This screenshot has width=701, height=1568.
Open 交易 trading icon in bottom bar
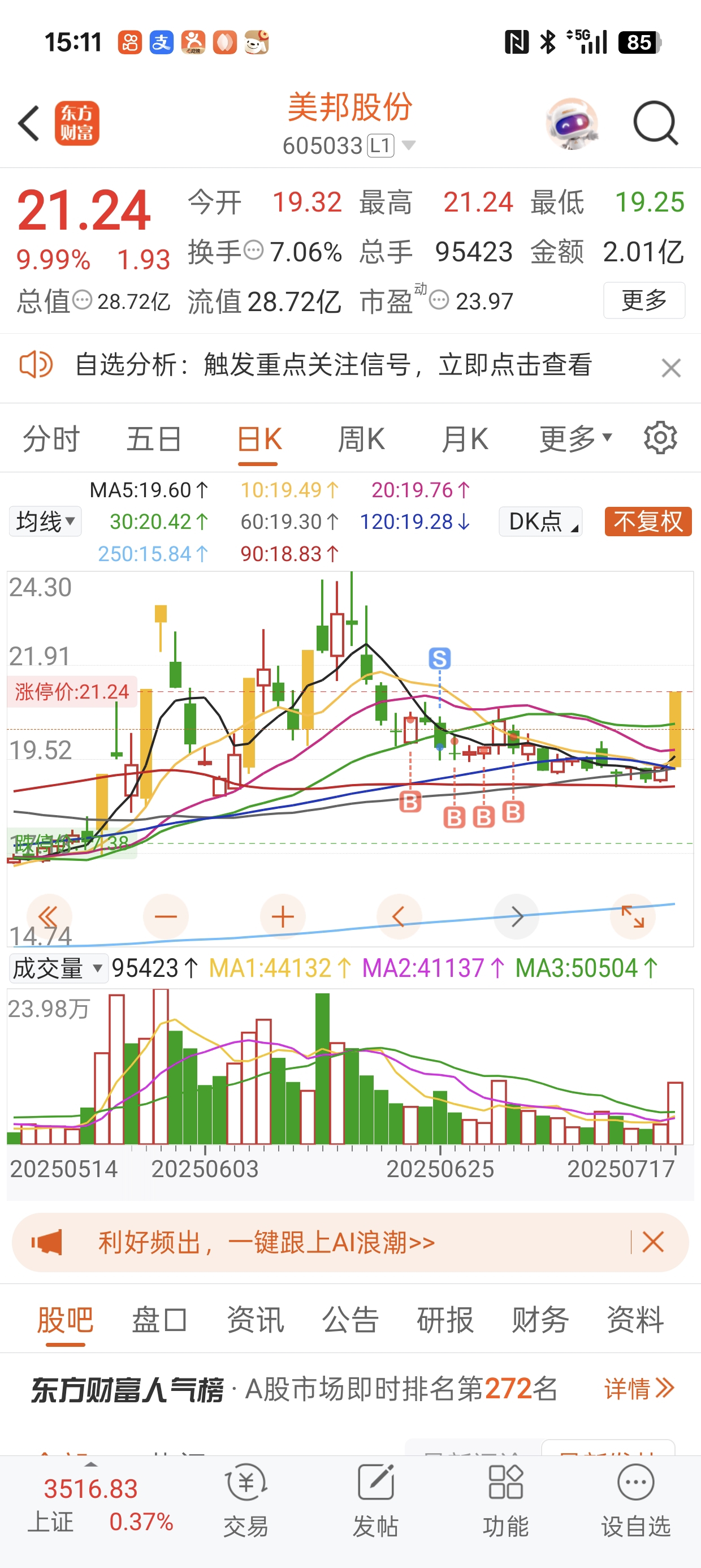point(245,1501)
